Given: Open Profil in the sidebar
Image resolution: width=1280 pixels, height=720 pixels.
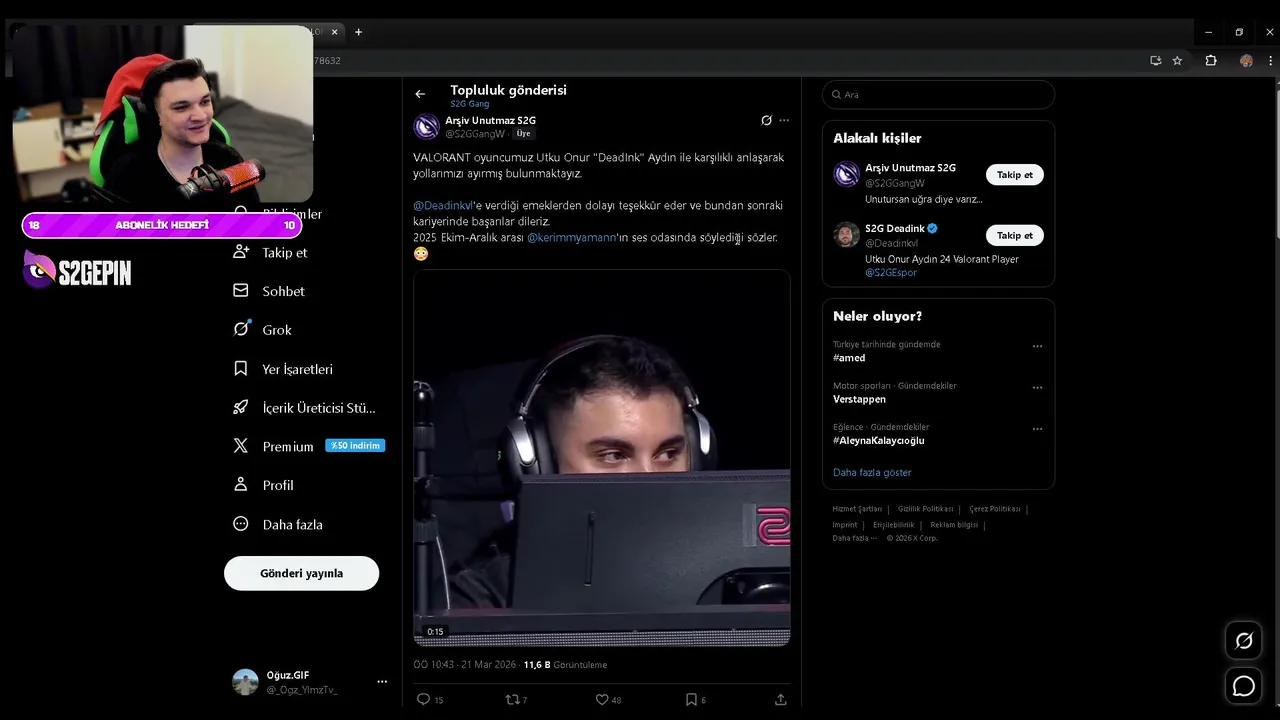Looking at the screenshot, I should tap(263, 485).
